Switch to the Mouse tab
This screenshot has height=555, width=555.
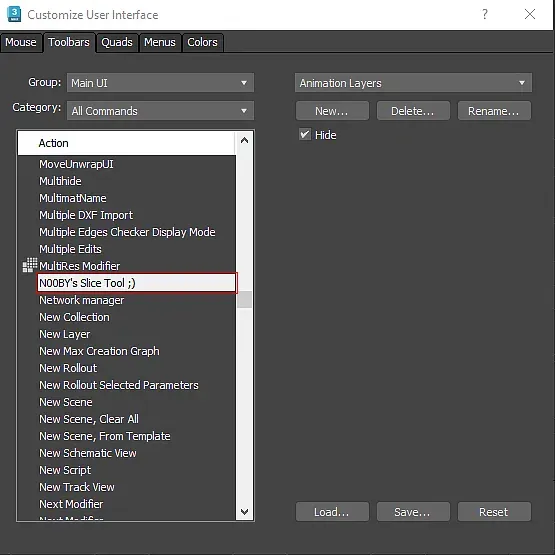tap(21, 42)
